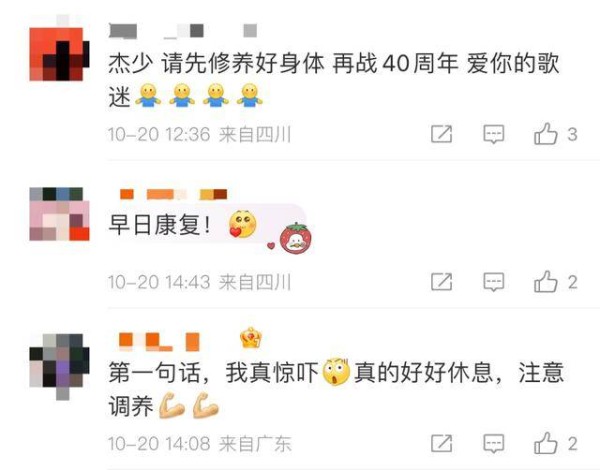Screen dimensions: 600x470
Task: Select the 早日康复！ comment text
Action: (160, 225)
